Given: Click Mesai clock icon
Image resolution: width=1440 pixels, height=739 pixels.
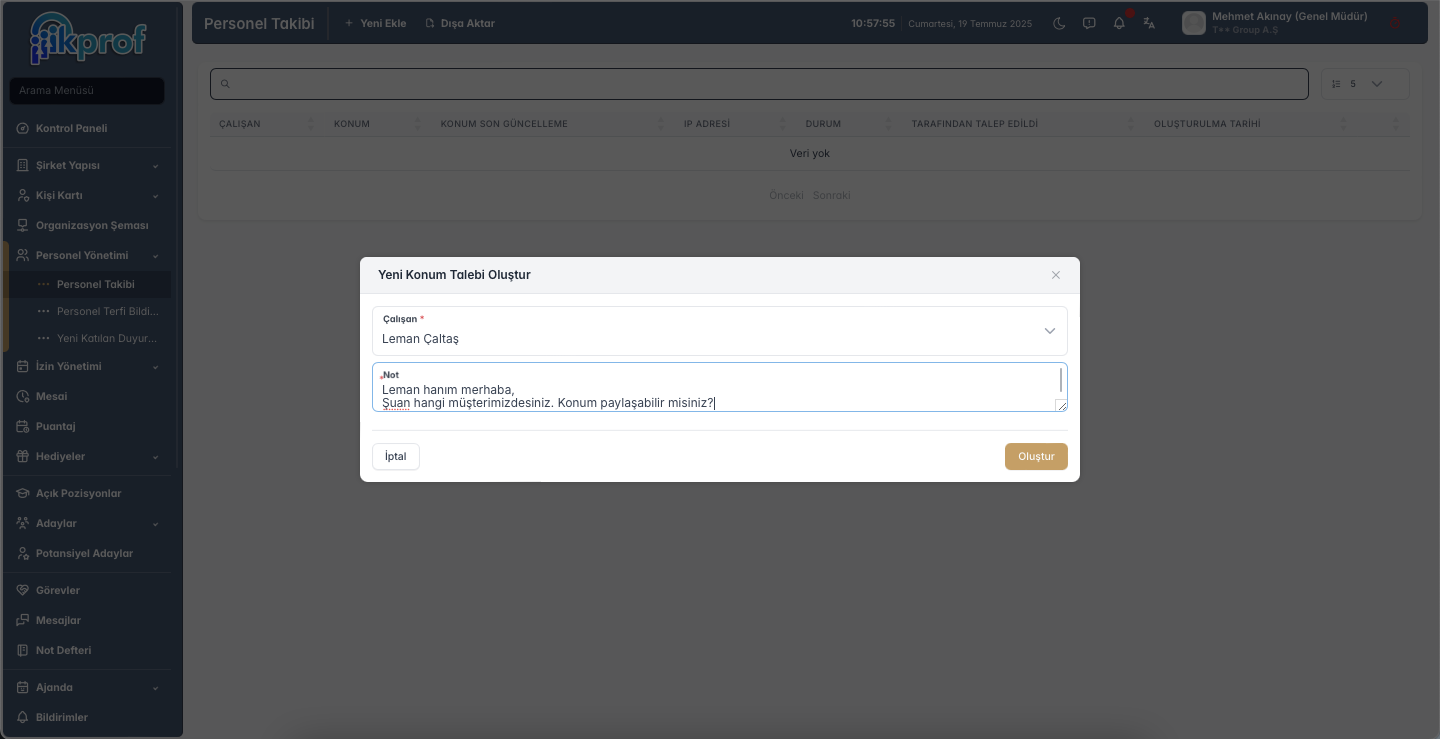Looking at the screenshot, I should [23, 396].
